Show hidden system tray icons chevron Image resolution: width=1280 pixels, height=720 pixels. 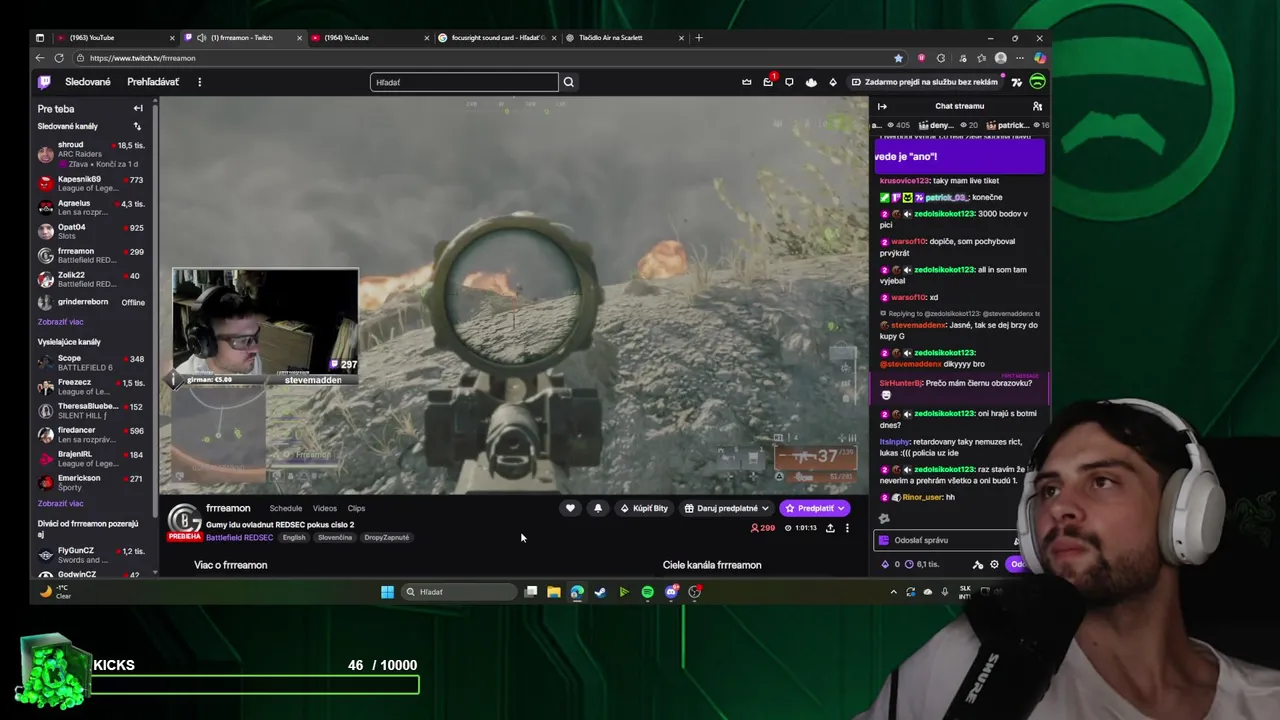[893, 592]
